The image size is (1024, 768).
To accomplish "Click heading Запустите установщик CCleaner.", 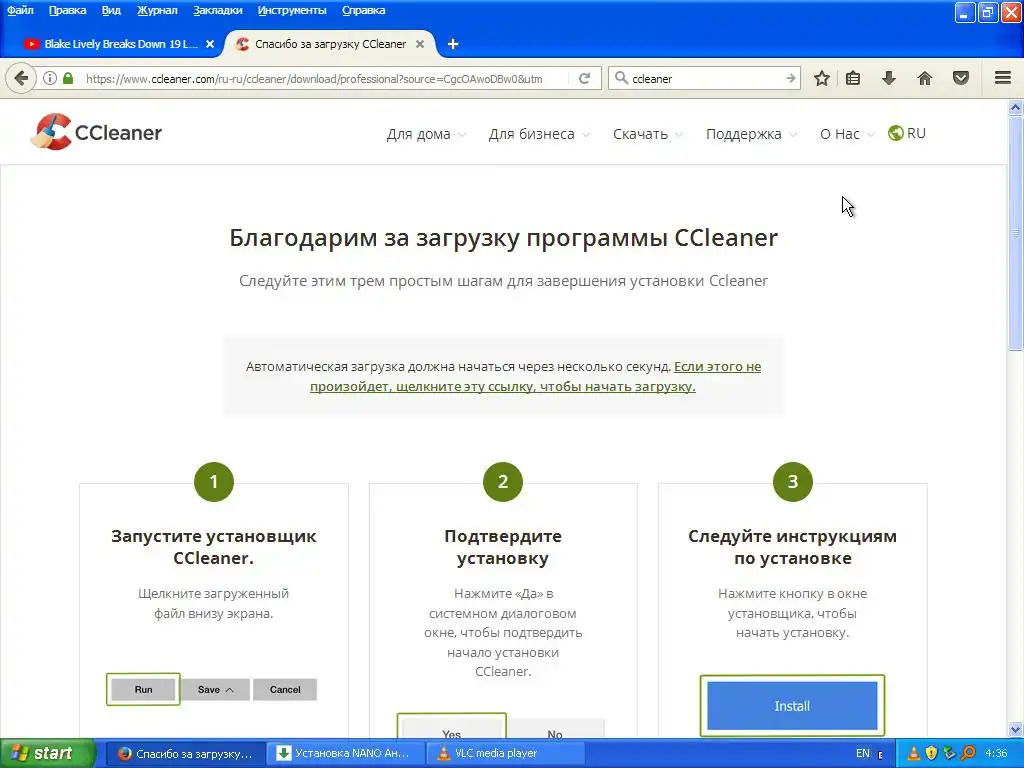I will pyautogui.click(x=214, y=547).
